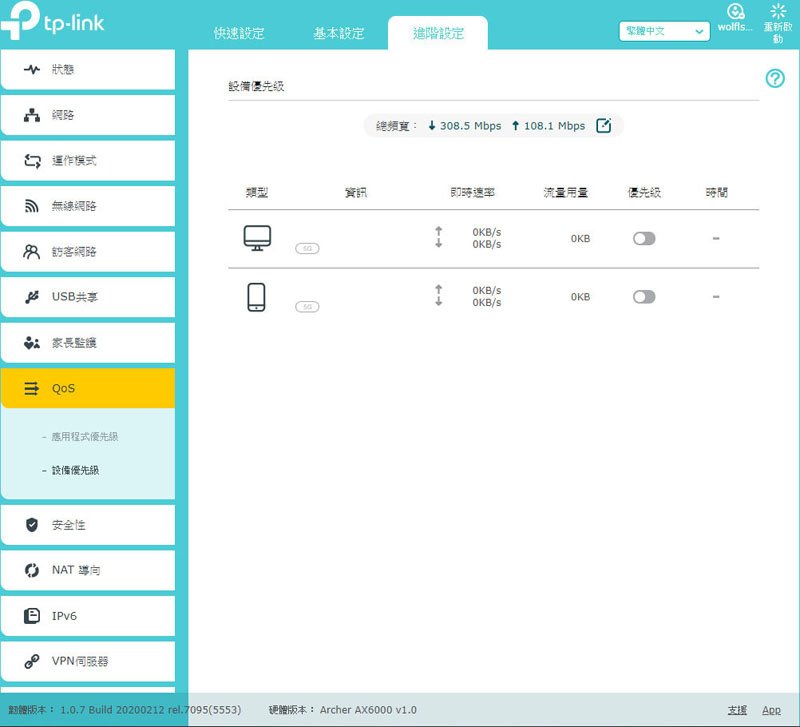Click the 網路 network topology icon
Screen dimensions: 800x727
pos(32,115)
